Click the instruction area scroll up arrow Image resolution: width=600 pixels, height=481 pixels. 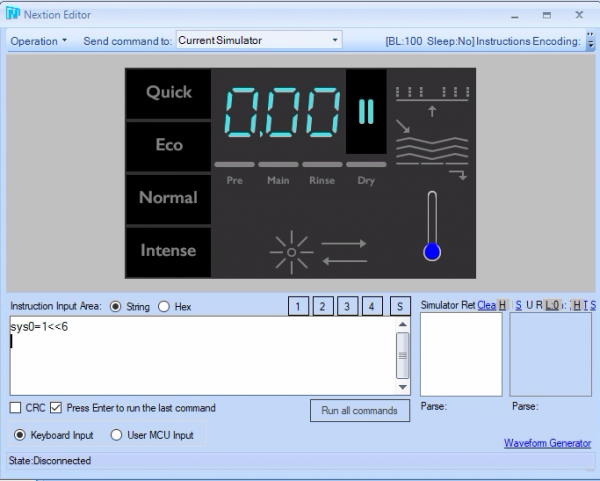[403, 324]
